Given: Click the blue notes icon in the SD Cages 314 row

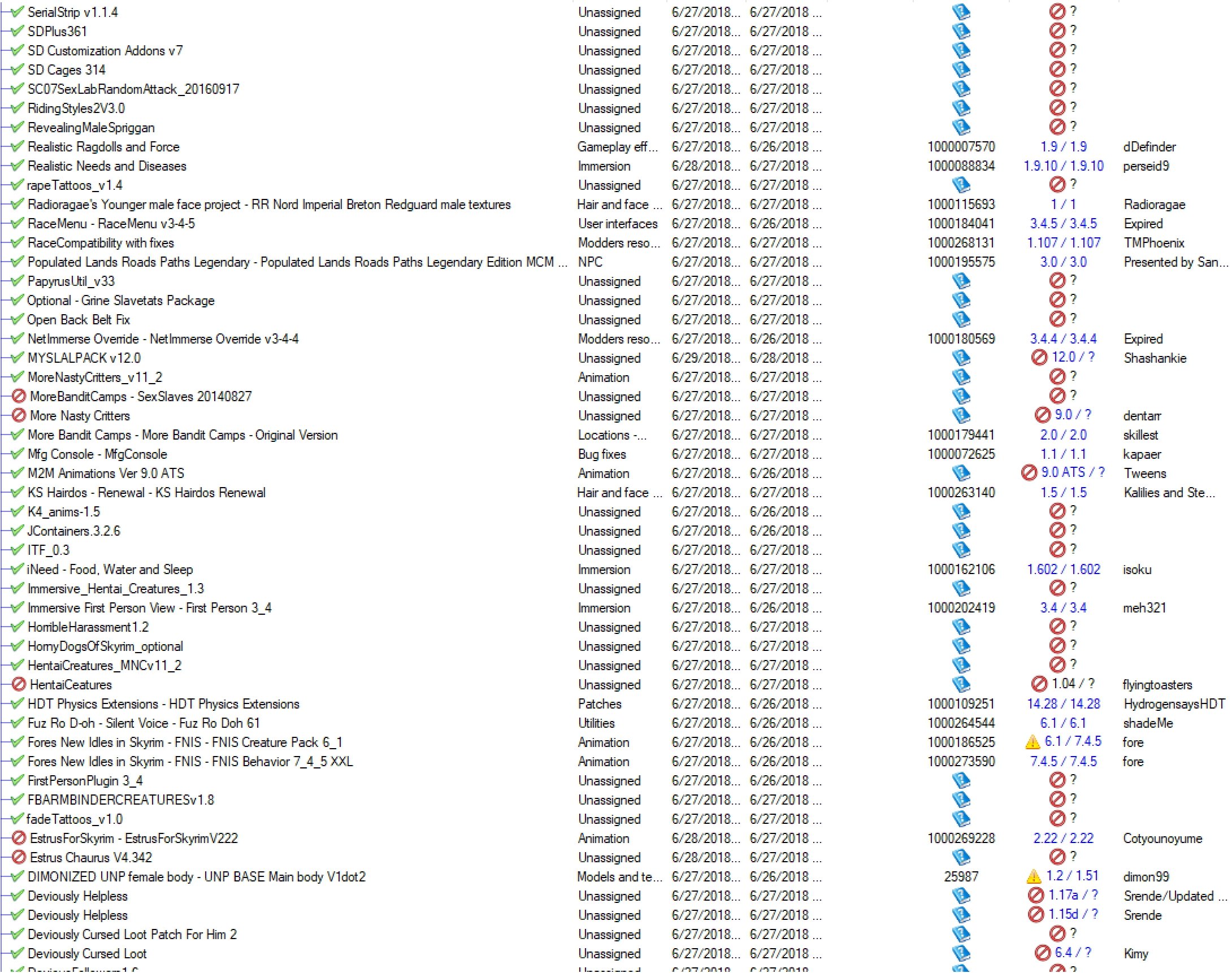Looking at the screenshot, I should (961, 69).
